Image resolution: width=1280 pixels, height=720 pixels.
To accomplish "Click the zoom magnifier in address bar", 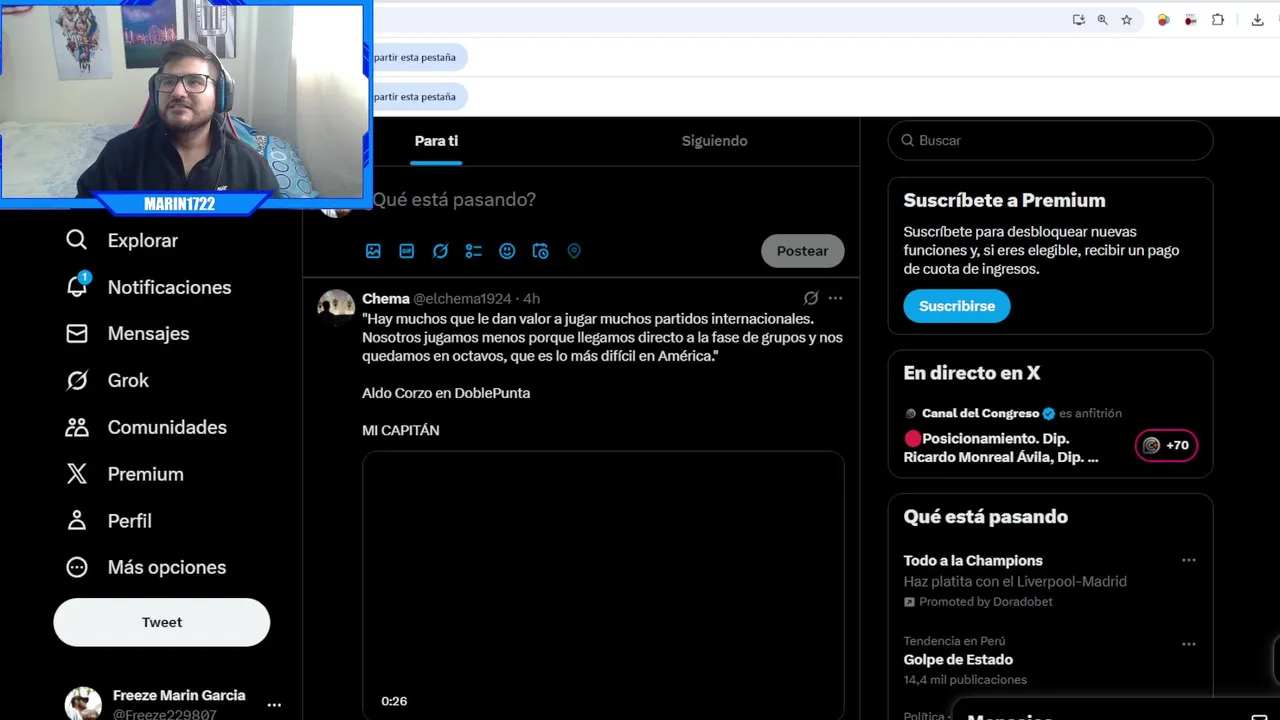I will click(1102, 19).
